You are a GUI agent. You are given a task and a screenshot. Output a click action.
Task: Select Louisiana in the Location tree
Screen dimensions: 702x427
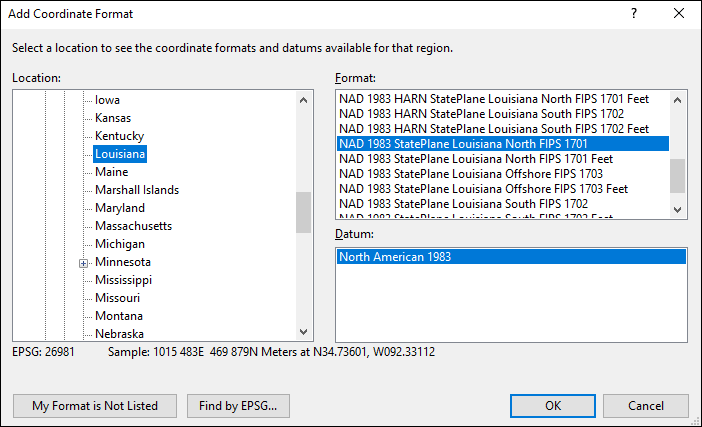[x=120, y=154]
